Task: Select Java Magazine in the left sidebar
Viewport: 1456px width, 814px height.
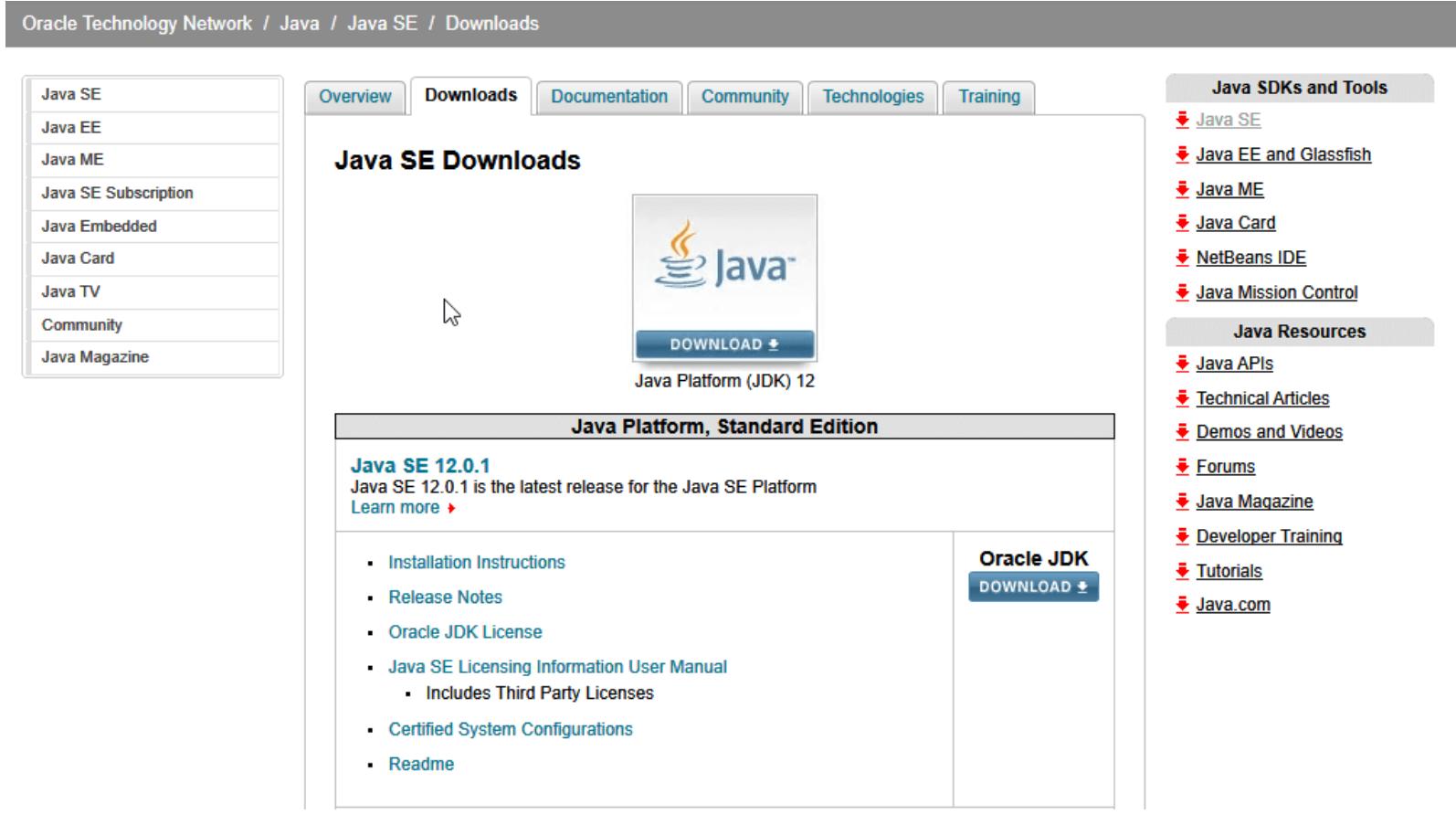Action: click(x=154, y=356)
